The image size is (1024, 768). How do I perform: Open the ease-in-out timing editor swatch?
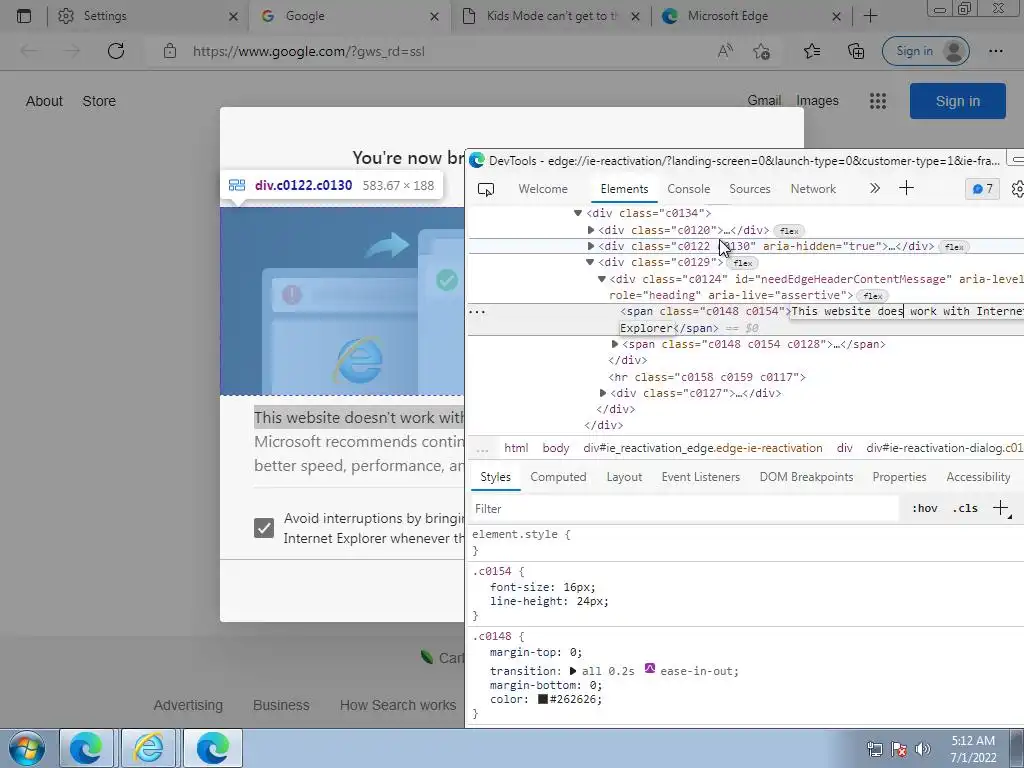[649, 668]
